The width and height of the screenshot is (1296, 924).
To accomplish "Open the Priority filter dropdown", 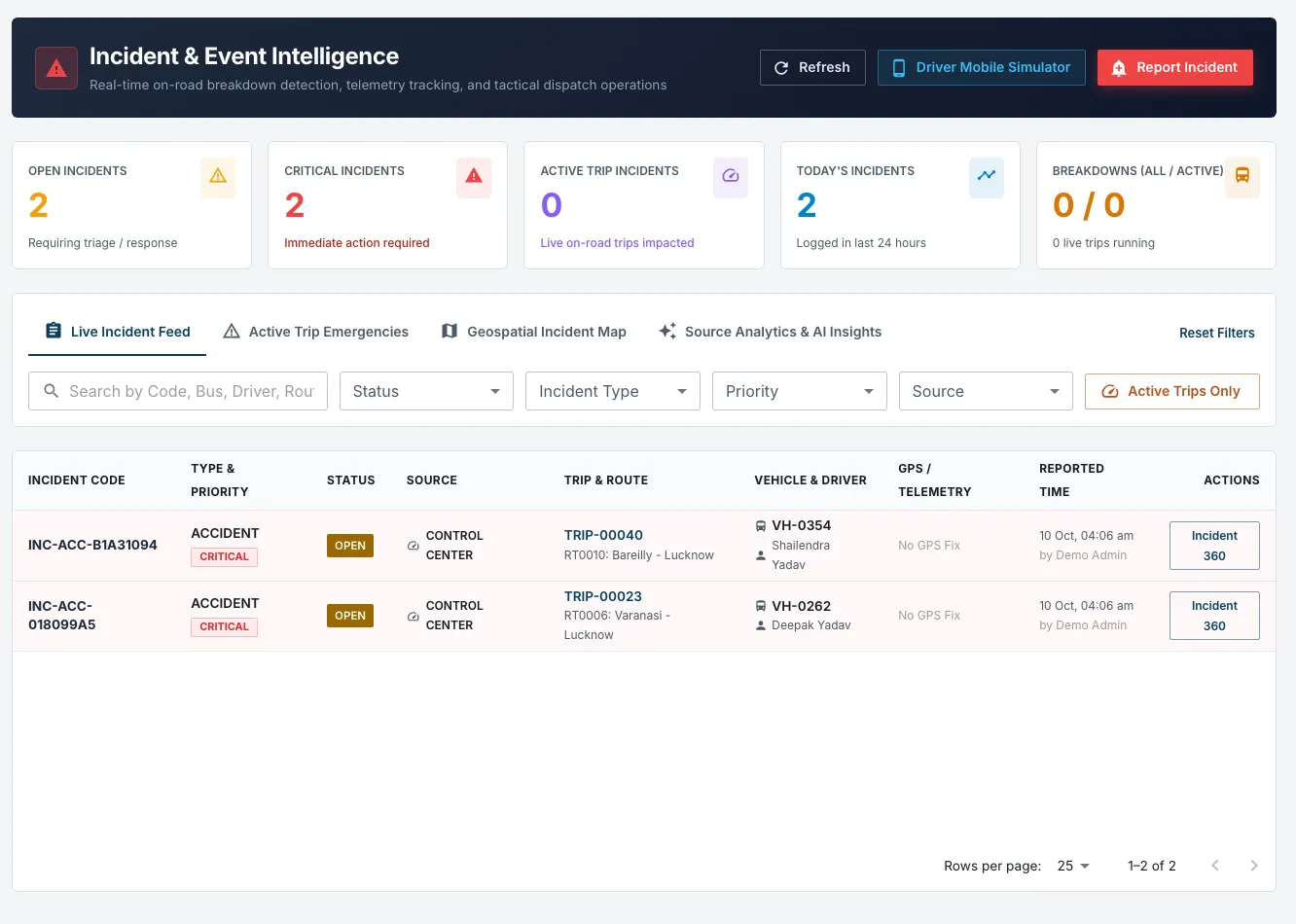I will [x=800, y=391].
